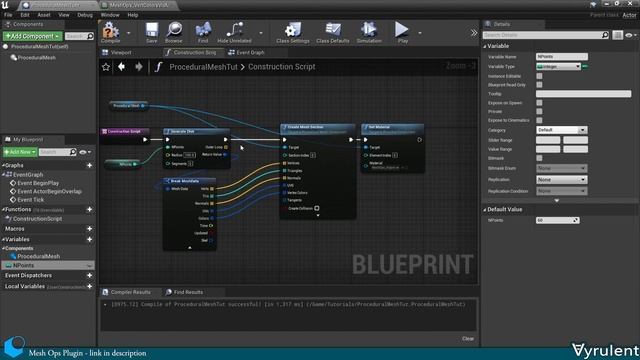The height and width of the screenshot is (360, 640).
Task: Click Add Component button
Action: [33, 36]
